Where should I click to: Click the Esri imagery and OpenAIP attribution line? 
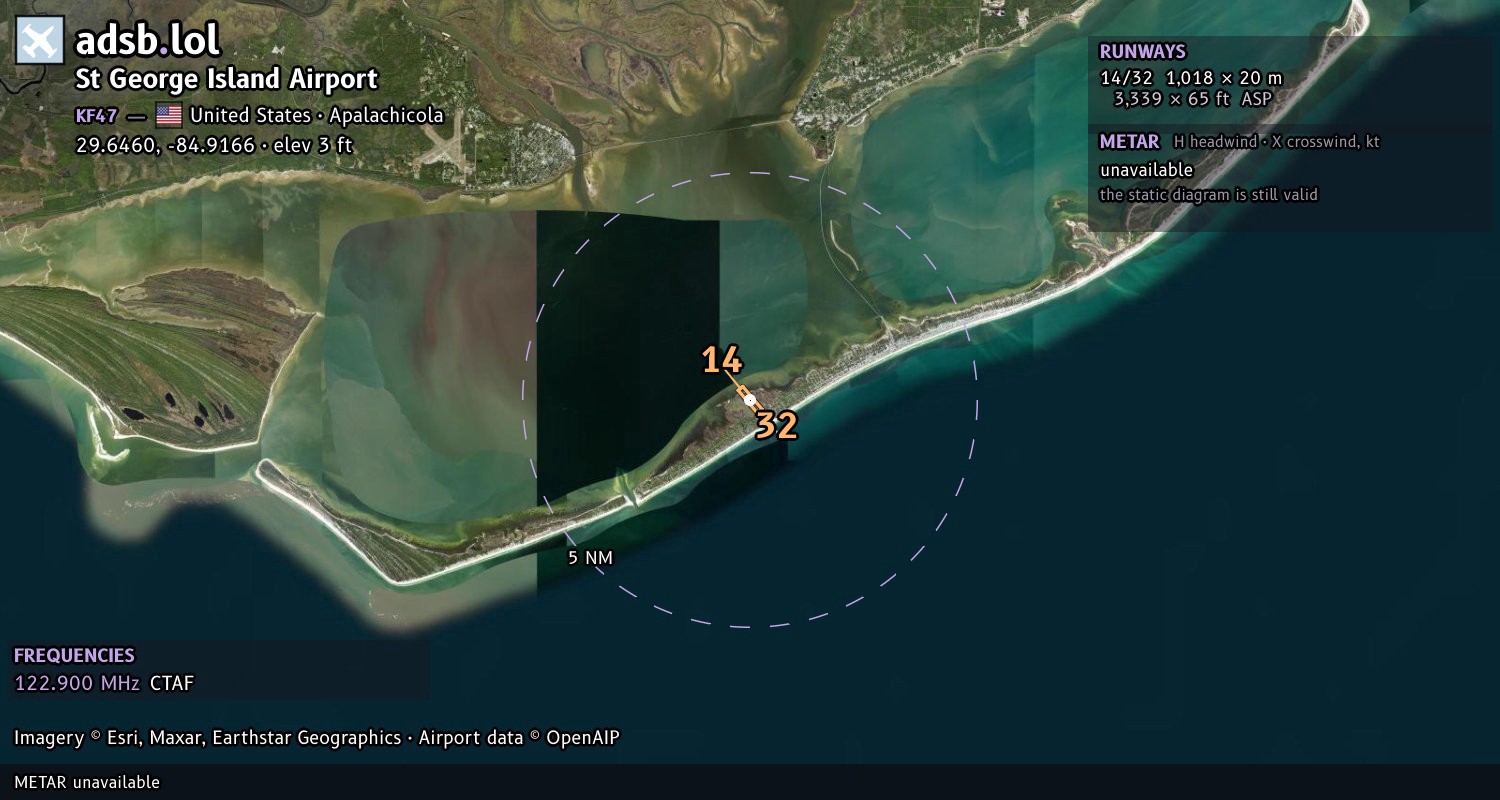(x=317, y=738)
